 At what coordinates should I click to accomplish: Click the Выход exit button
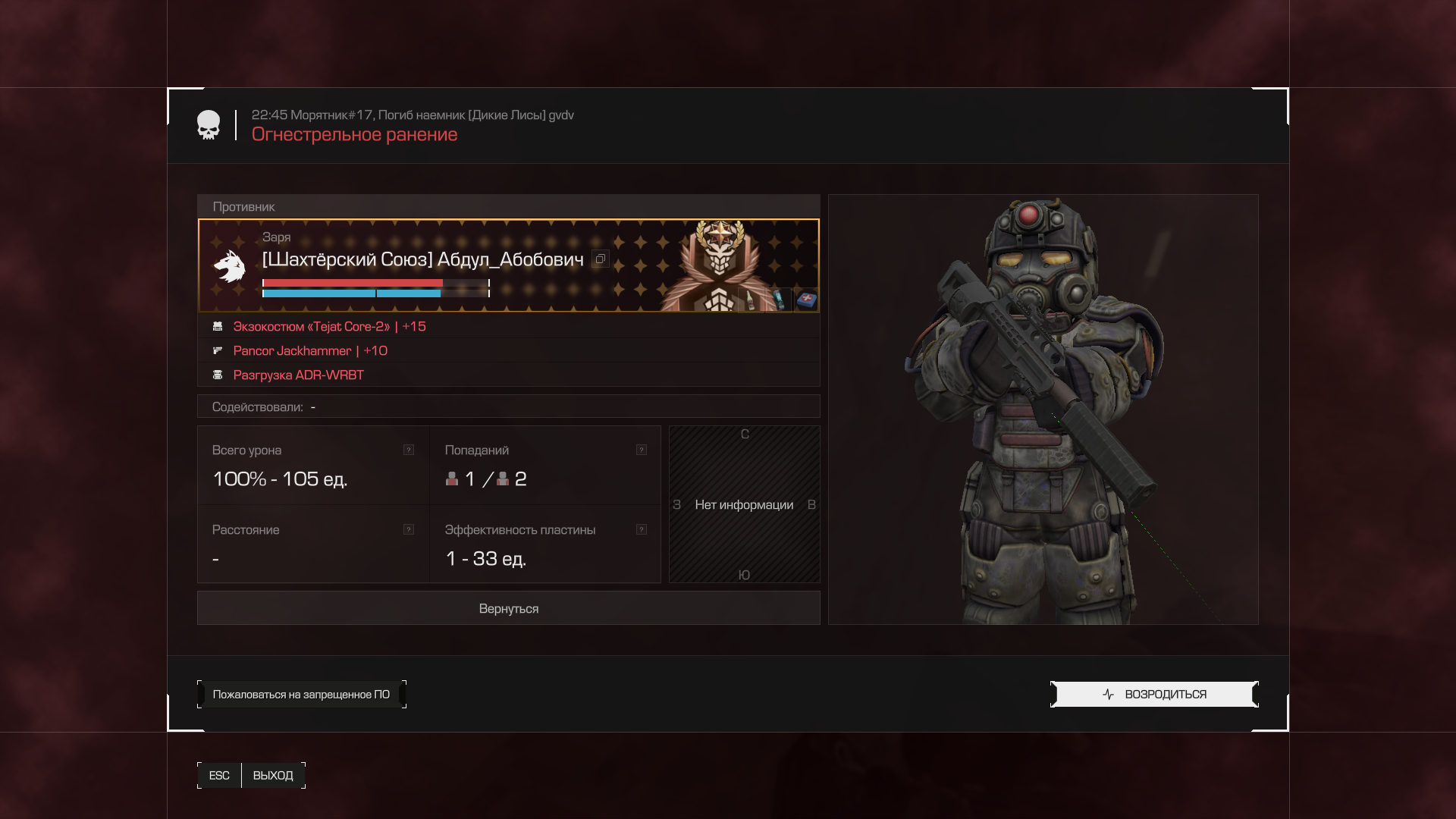(x=273, y=775)
